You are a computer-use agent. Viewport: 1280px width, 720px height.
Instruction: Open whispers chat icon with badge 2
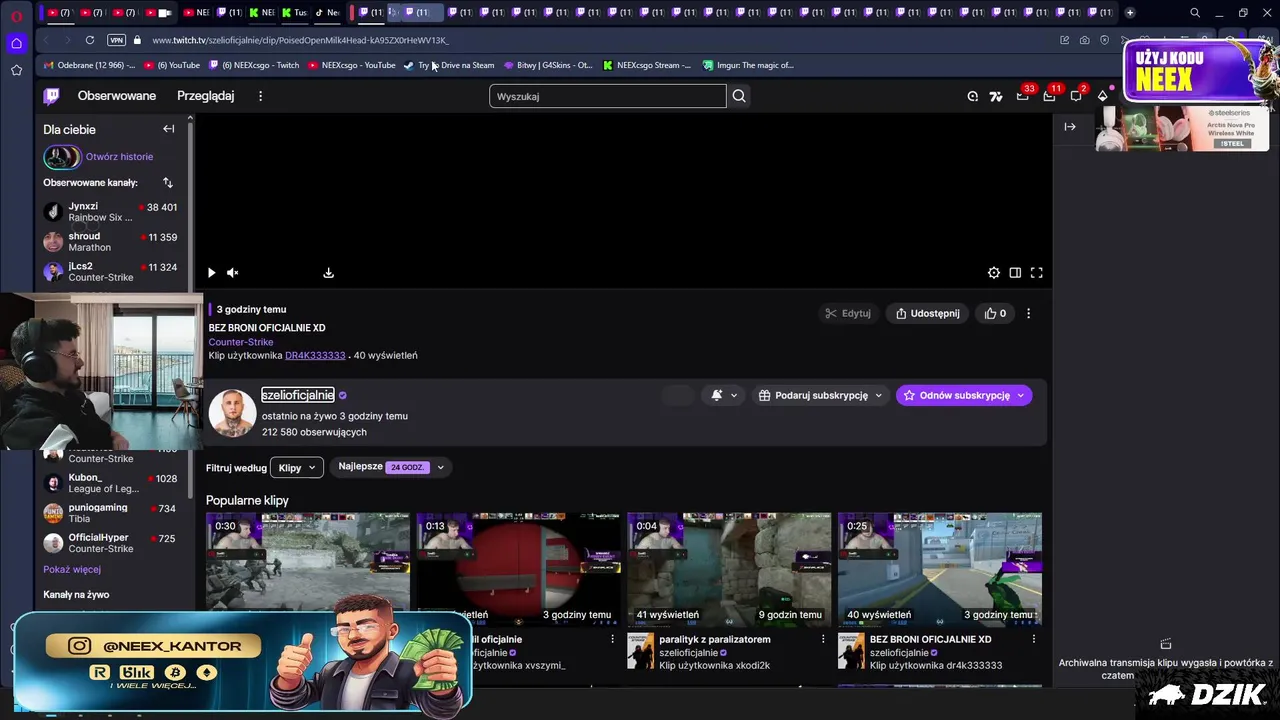[1076, 96]
